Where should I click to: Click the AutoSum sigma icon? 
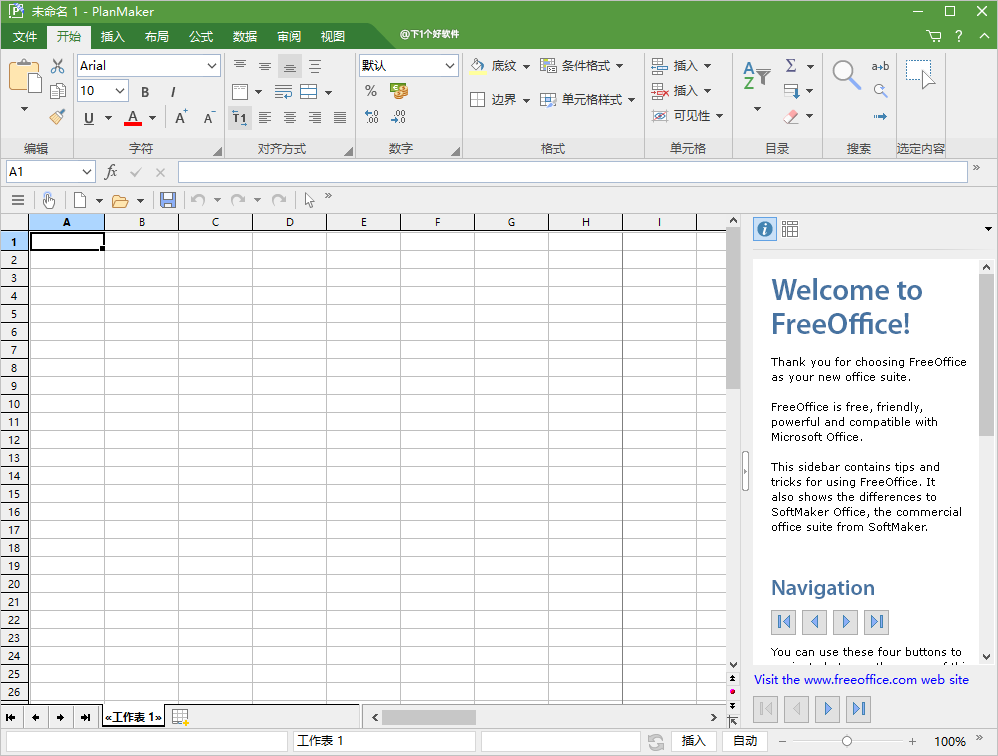pos(791,66)
